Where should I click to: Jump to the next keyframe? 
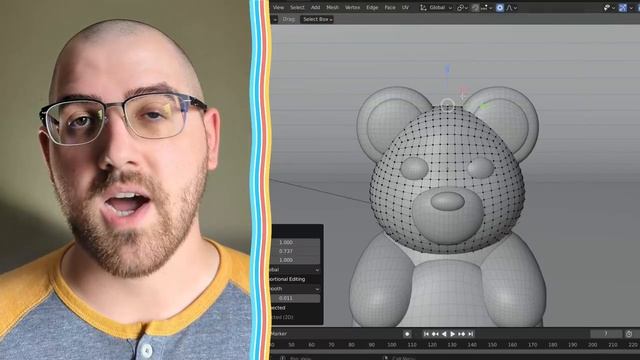(x=462, y=334)
